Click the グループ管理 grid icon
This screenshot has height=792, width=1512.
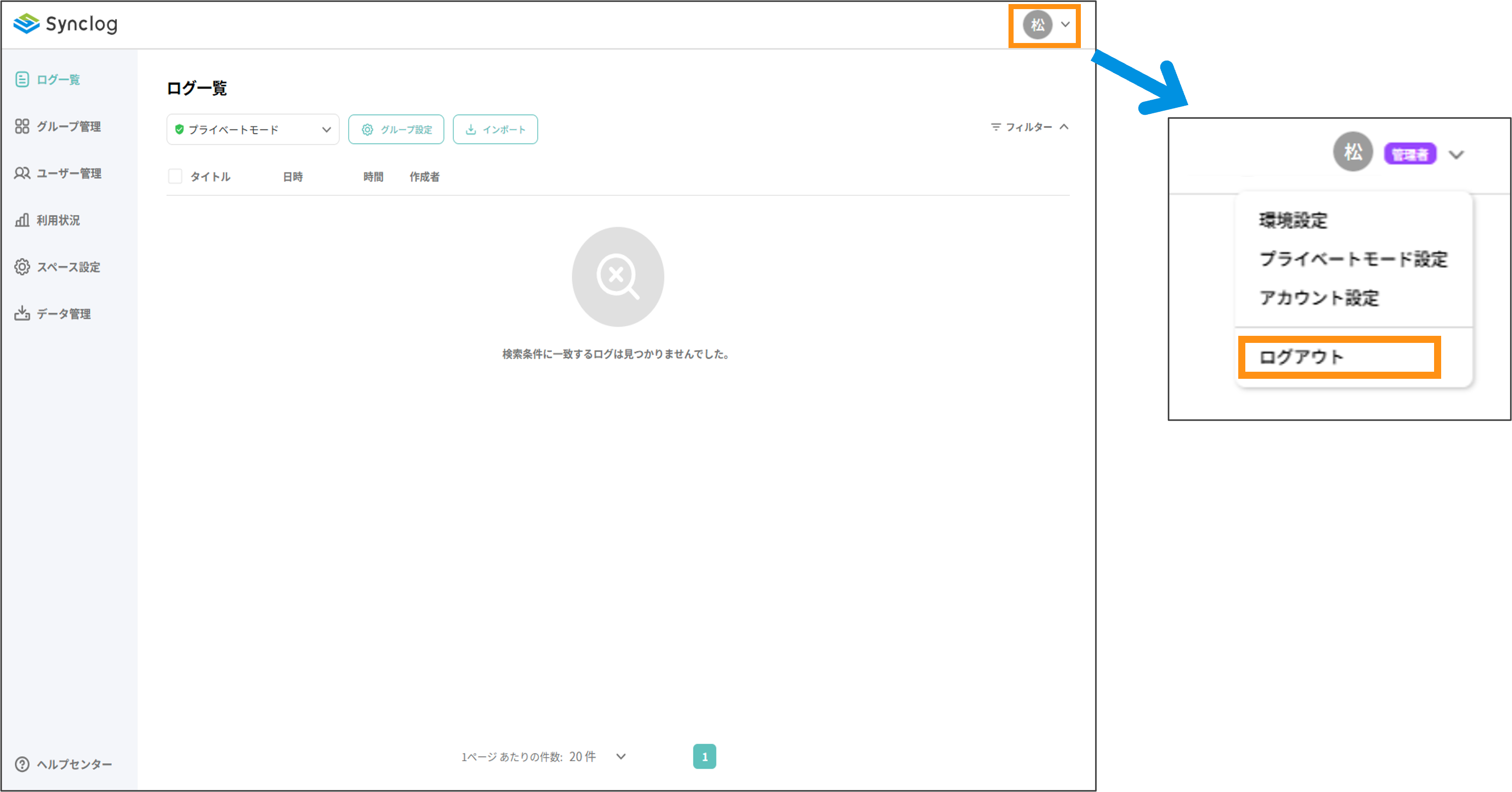point(22,126)
